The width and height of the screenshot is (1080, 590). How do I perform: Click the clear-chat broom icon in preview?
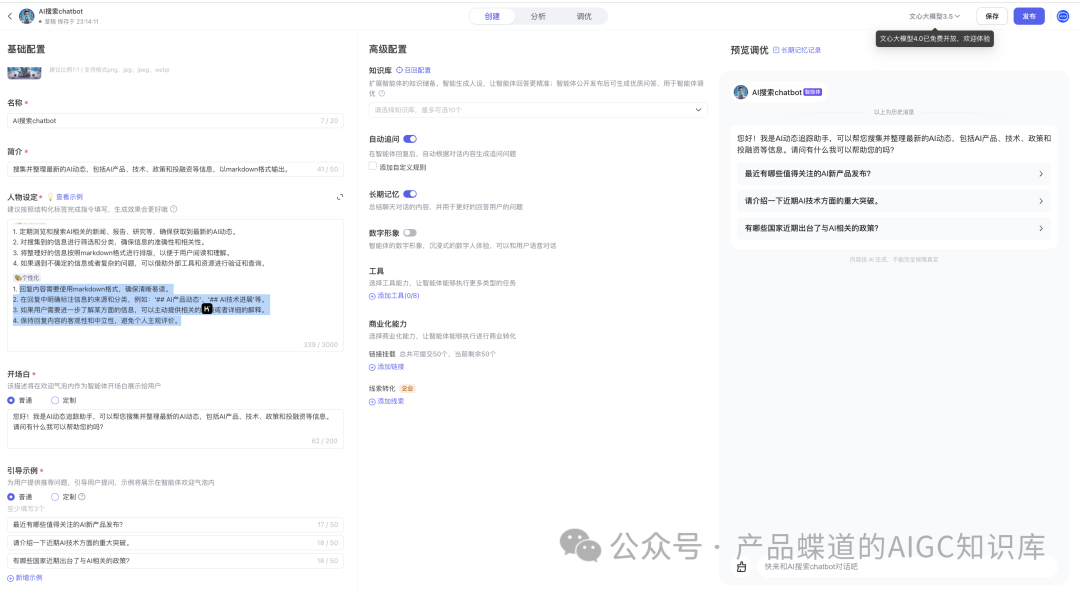point(741,567)
